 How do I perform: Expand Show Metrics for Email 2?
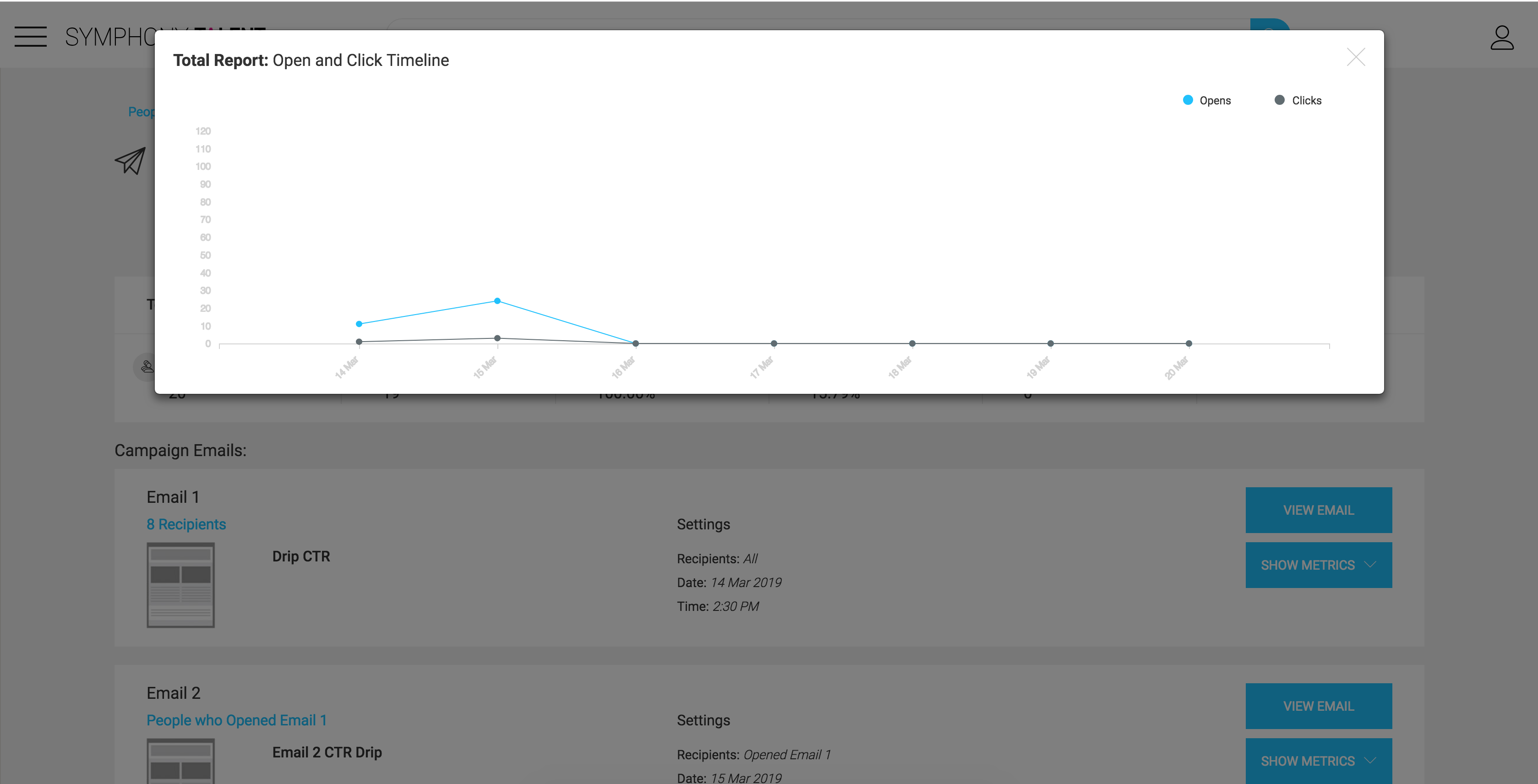[x=1318, y=761]
